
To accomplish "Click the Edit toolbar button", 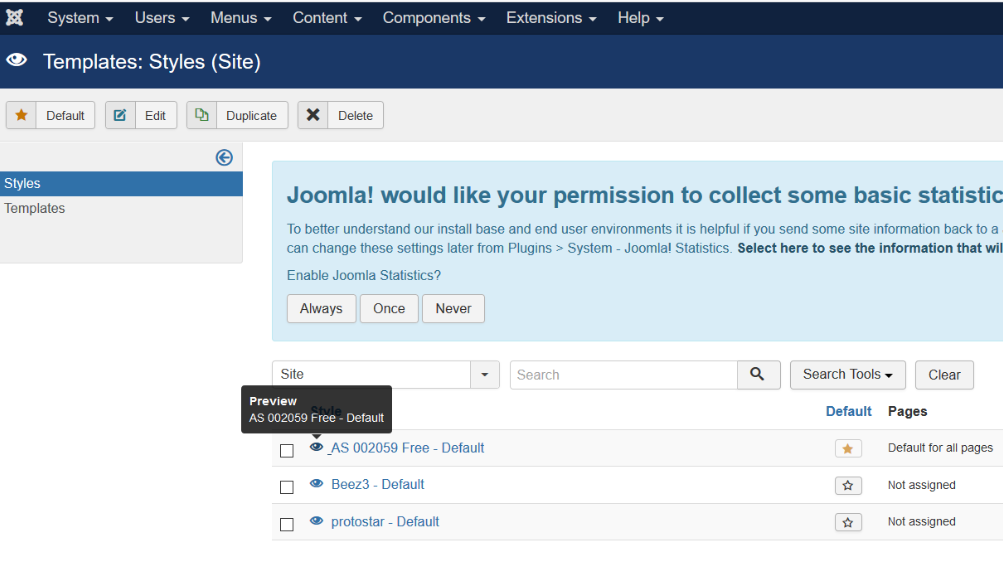I will point(141,115).
